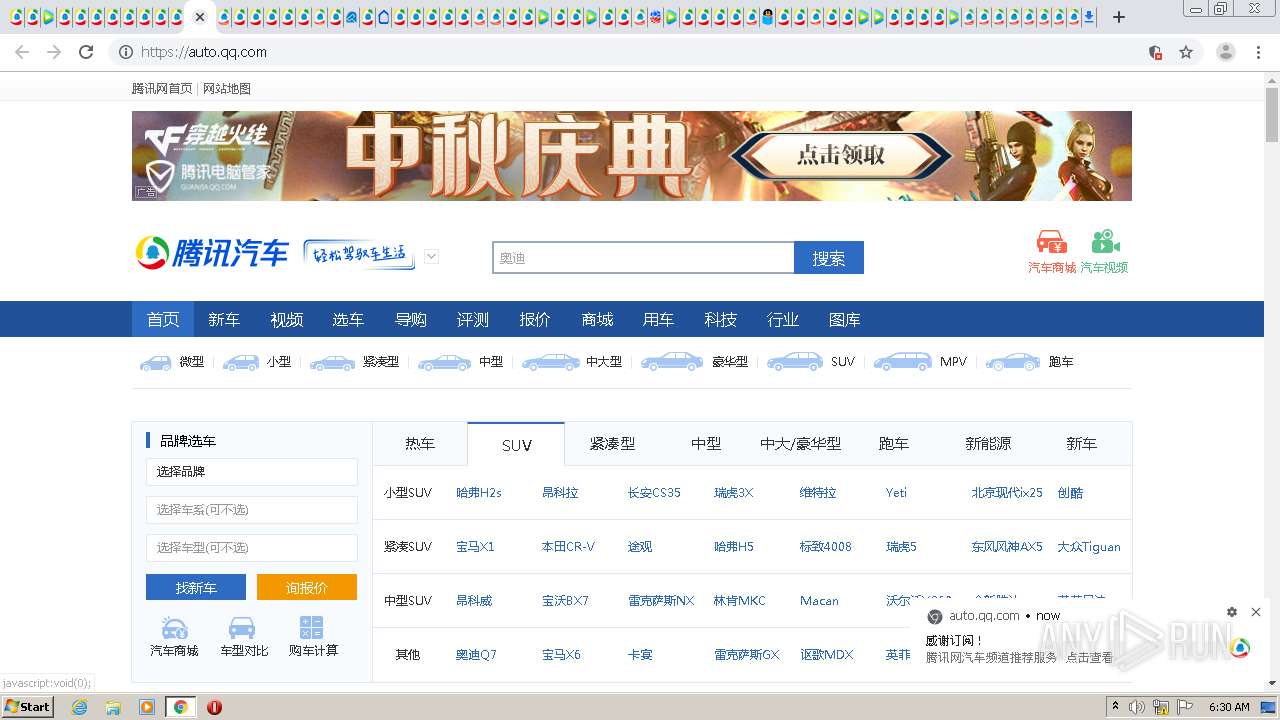Open the Windows Start menu
1280x720 pixels.
point(27,707)
